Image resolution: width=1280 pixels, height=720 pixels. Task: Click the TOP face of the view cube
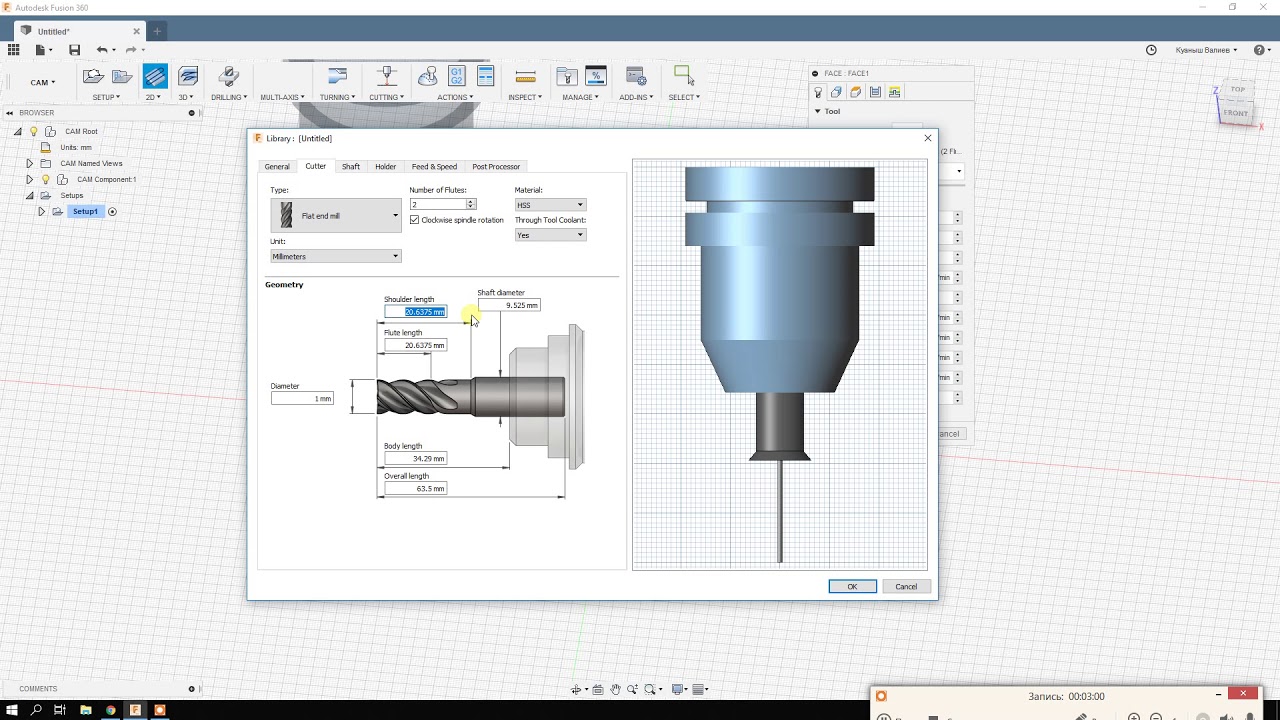pyautogui.click(x=1238, y=90)
